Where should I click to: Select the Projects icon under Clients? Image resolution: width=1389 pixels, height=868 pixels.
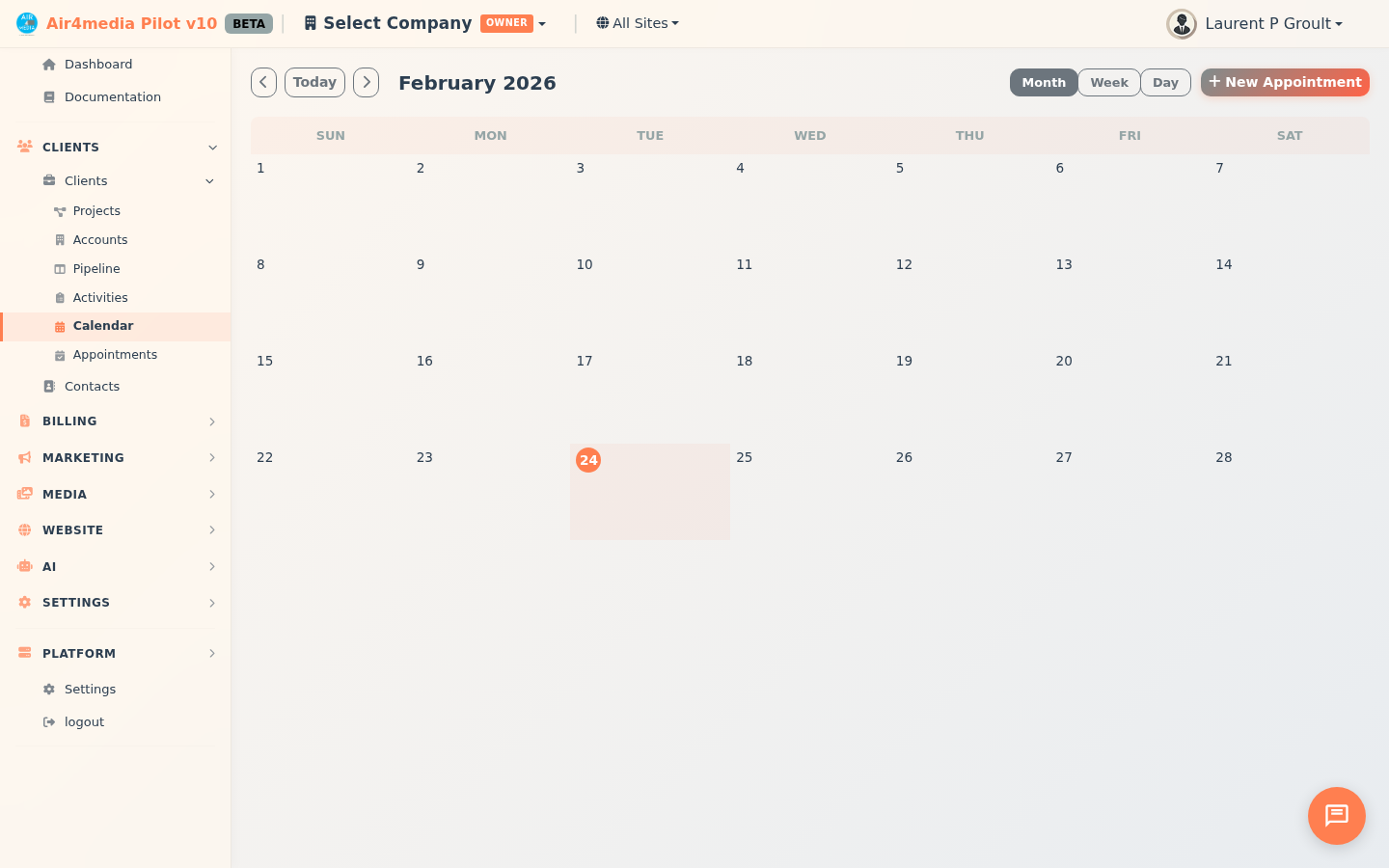tap(58, 210)
